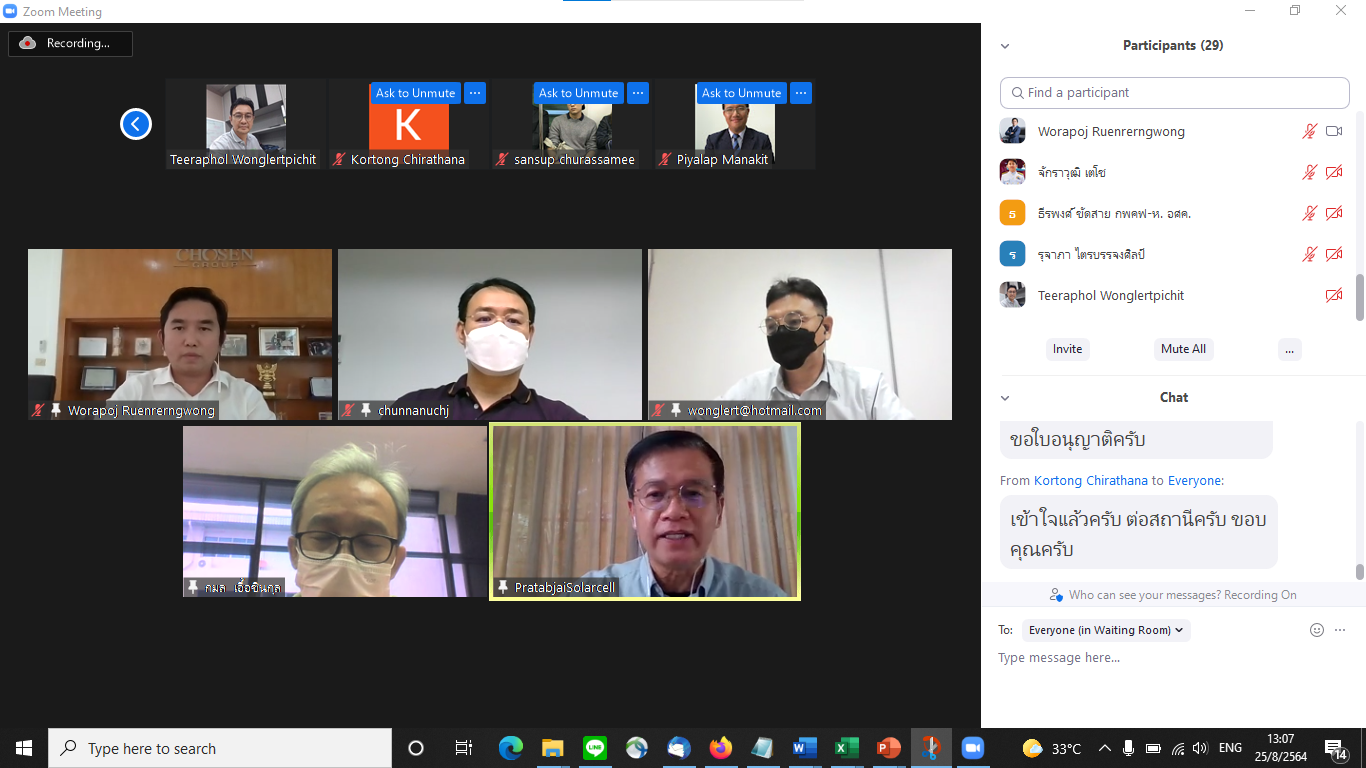
Task: Open the LINE app in the taskbar
Action: click(x=595, y=748)
